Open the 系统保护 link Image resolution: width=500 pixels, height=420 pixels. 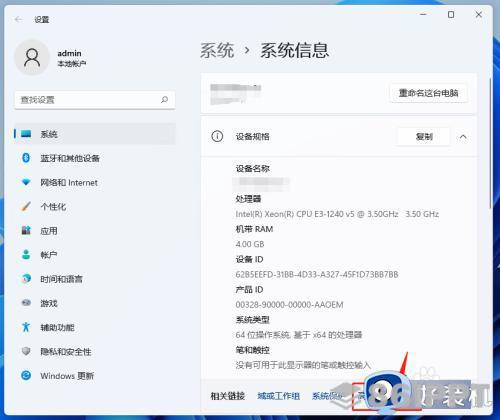[x=328, y=396]
